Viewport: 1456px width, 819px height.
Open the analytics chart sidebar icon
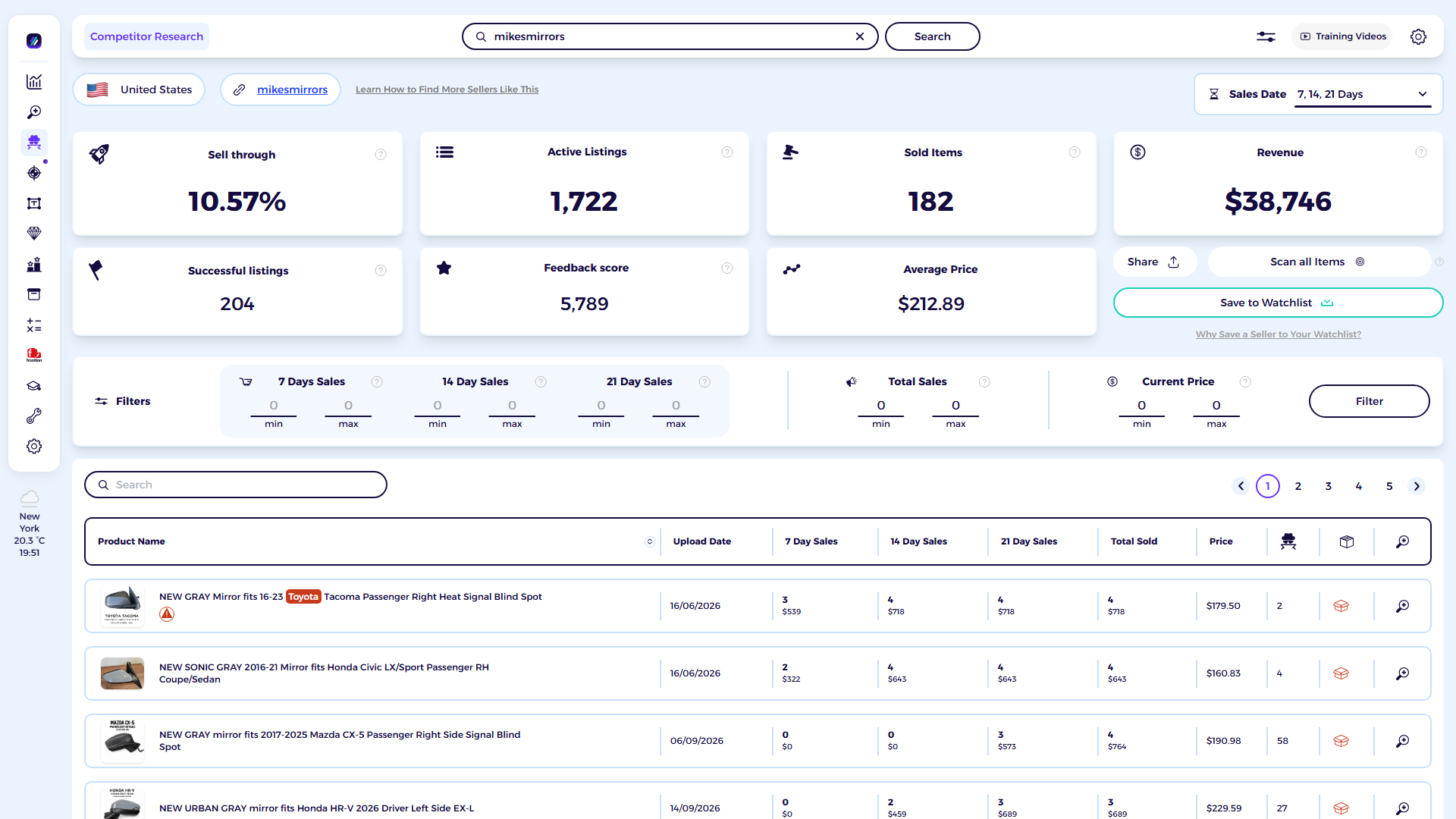pyautogui.click(x=34, y=82)
